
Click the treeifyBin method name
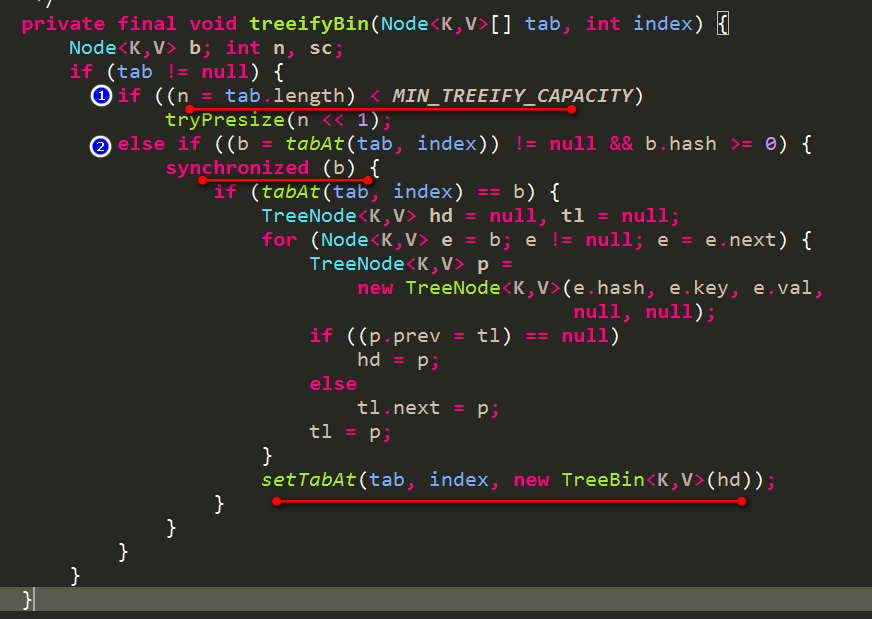point(309,24)
